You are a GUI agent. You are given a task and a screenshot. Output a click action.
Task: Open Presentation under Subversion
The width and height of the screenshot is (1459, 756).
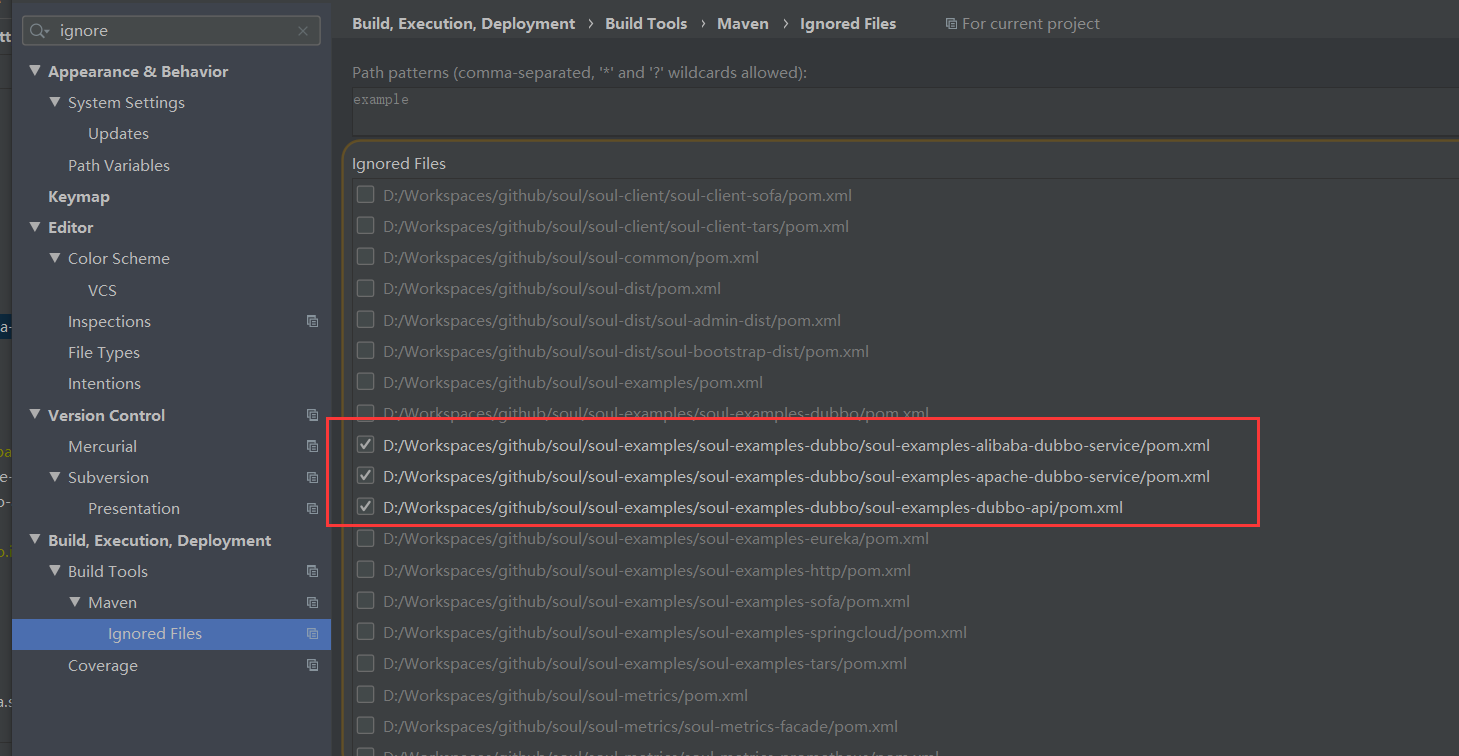coord(134,508)
